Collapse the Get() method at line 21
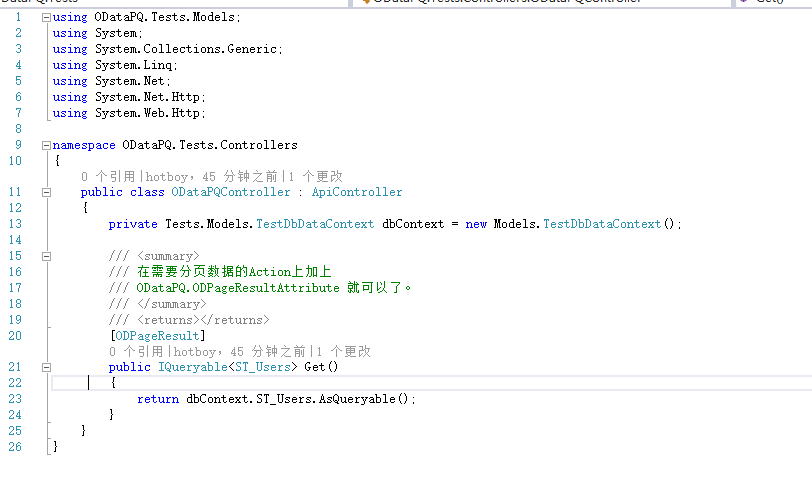 coord(46,368)
